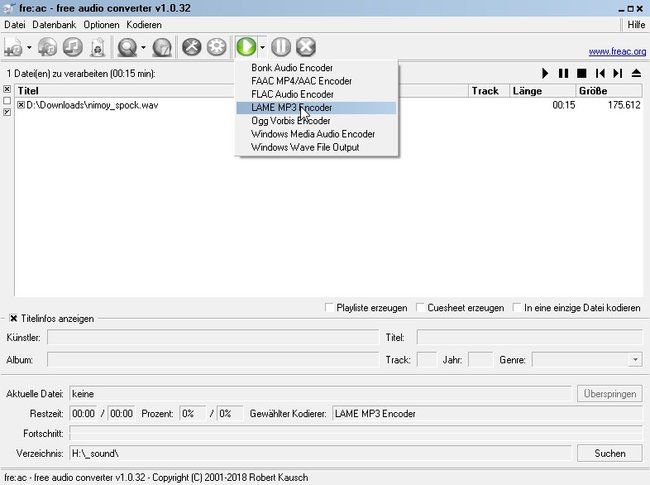
Task: Open the CDDB database query magnifier icon
Action: click(x=127, y=47)
